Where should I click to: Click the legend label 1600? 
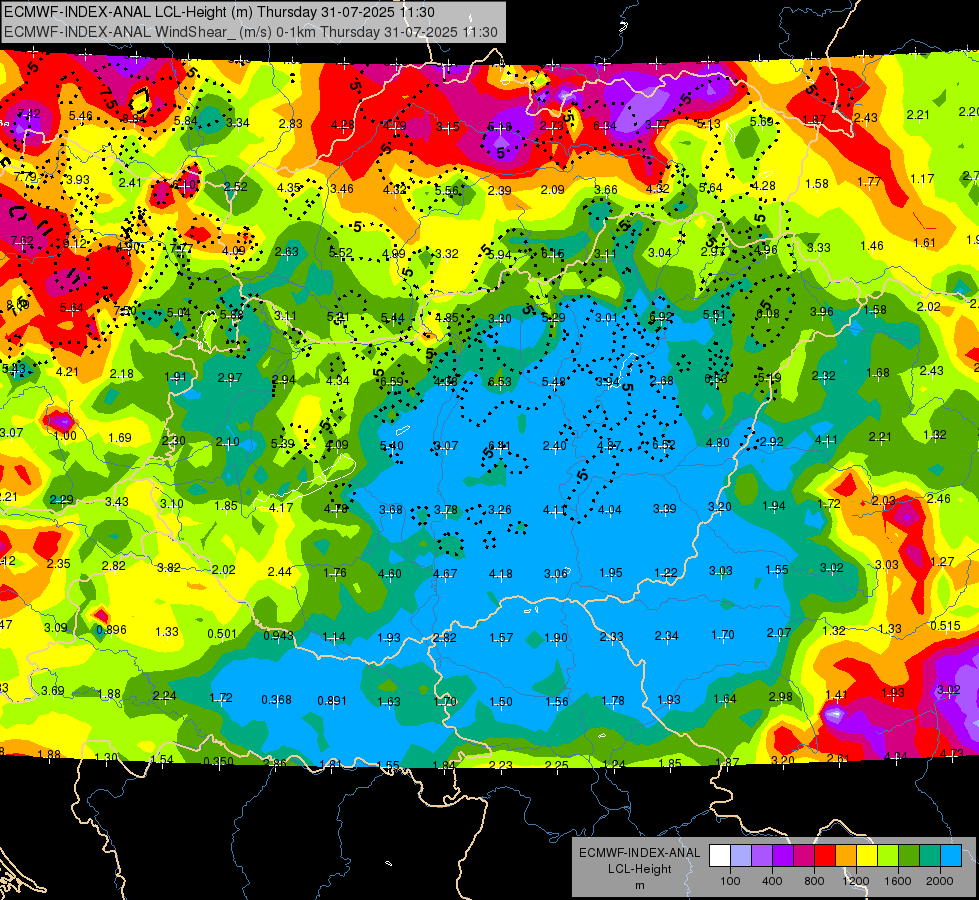[x=898, y=881]
